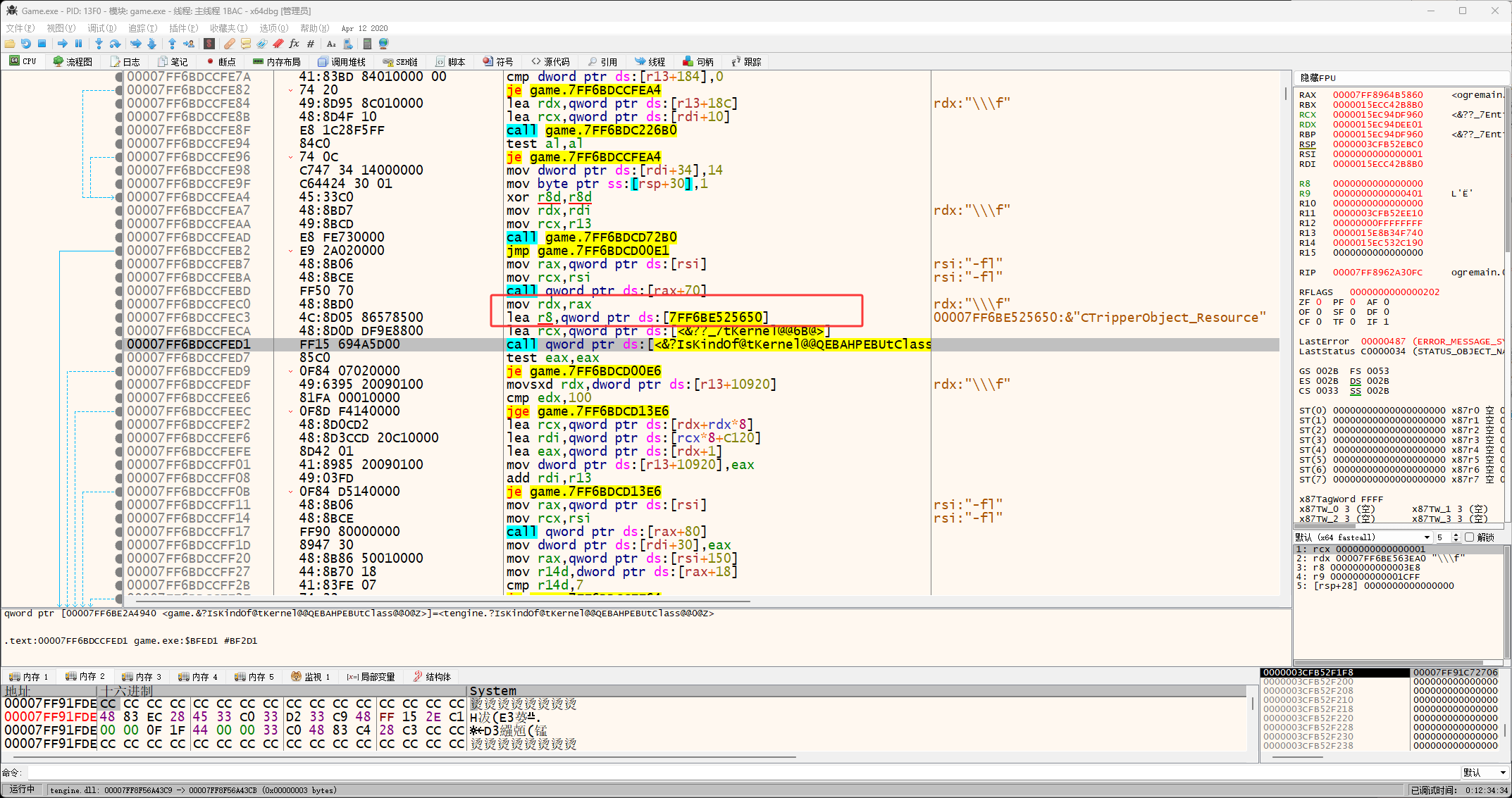Screen dimensions: 1512x798
Task: Click the stop debugging square icon
Action: coord(42,44)
